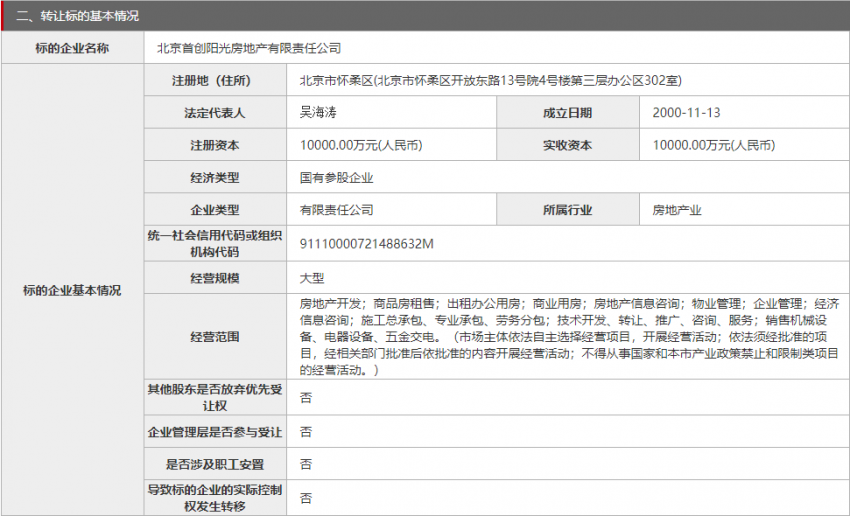This screenshot has height=516, width=850.
Task: Click the 成立日期 label
Action: 568,113
